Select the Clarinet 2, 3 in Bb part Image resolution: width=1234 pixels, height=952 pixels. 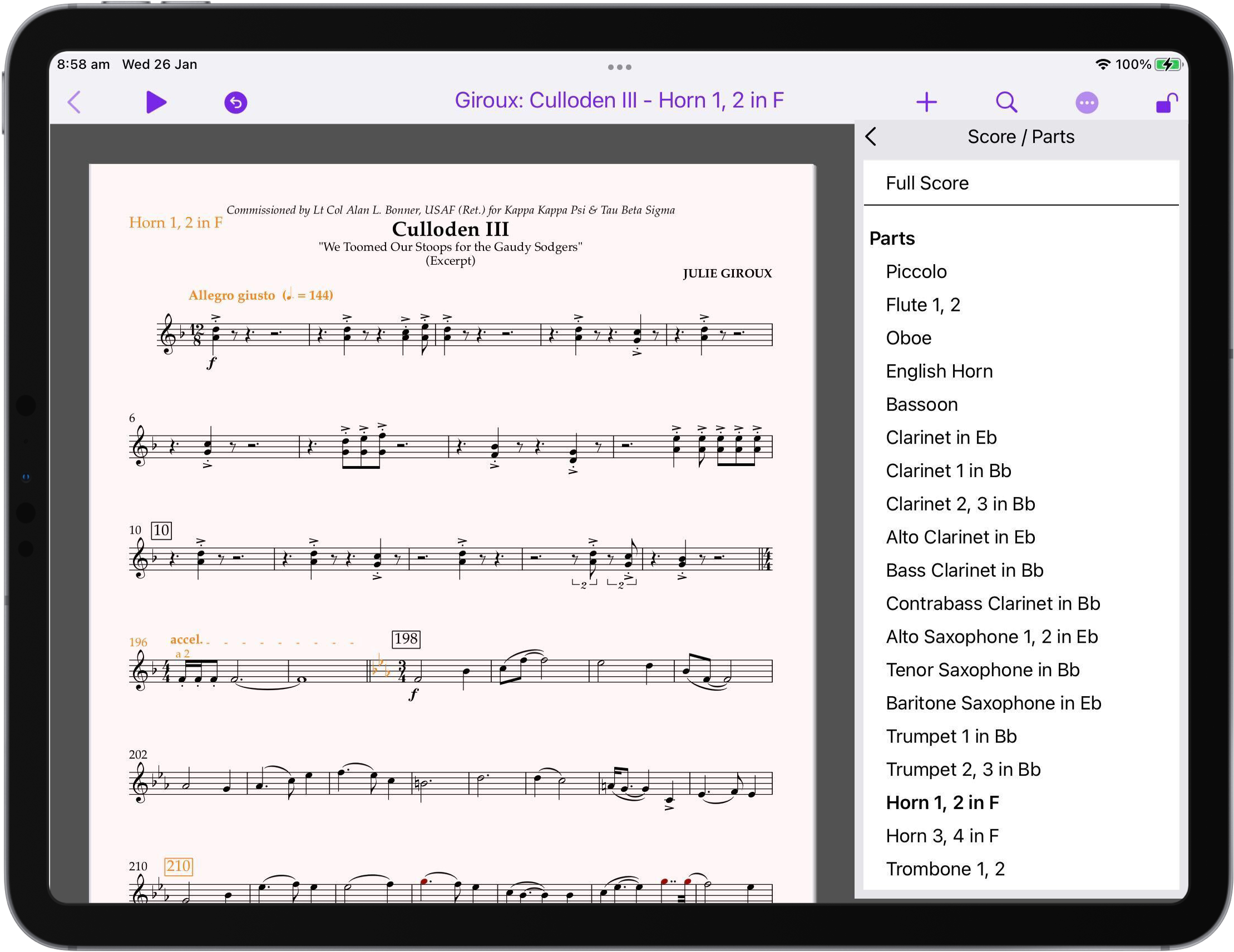1020,504
